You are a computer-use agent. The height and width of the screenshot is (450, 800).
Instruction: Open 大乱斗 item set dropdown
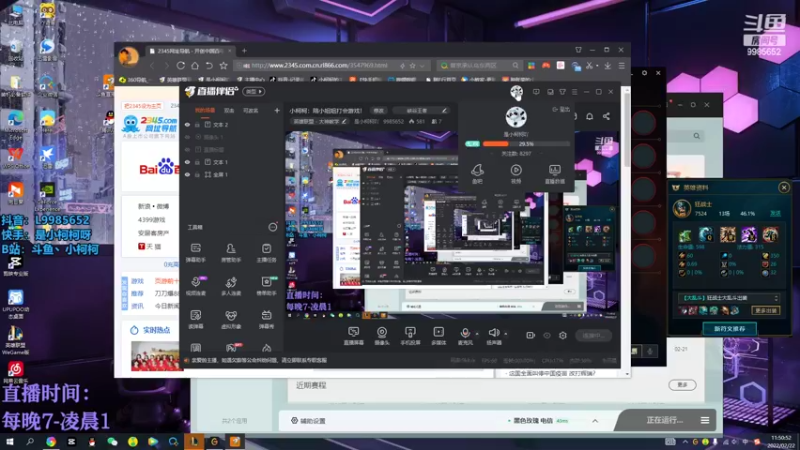point(729,298)
